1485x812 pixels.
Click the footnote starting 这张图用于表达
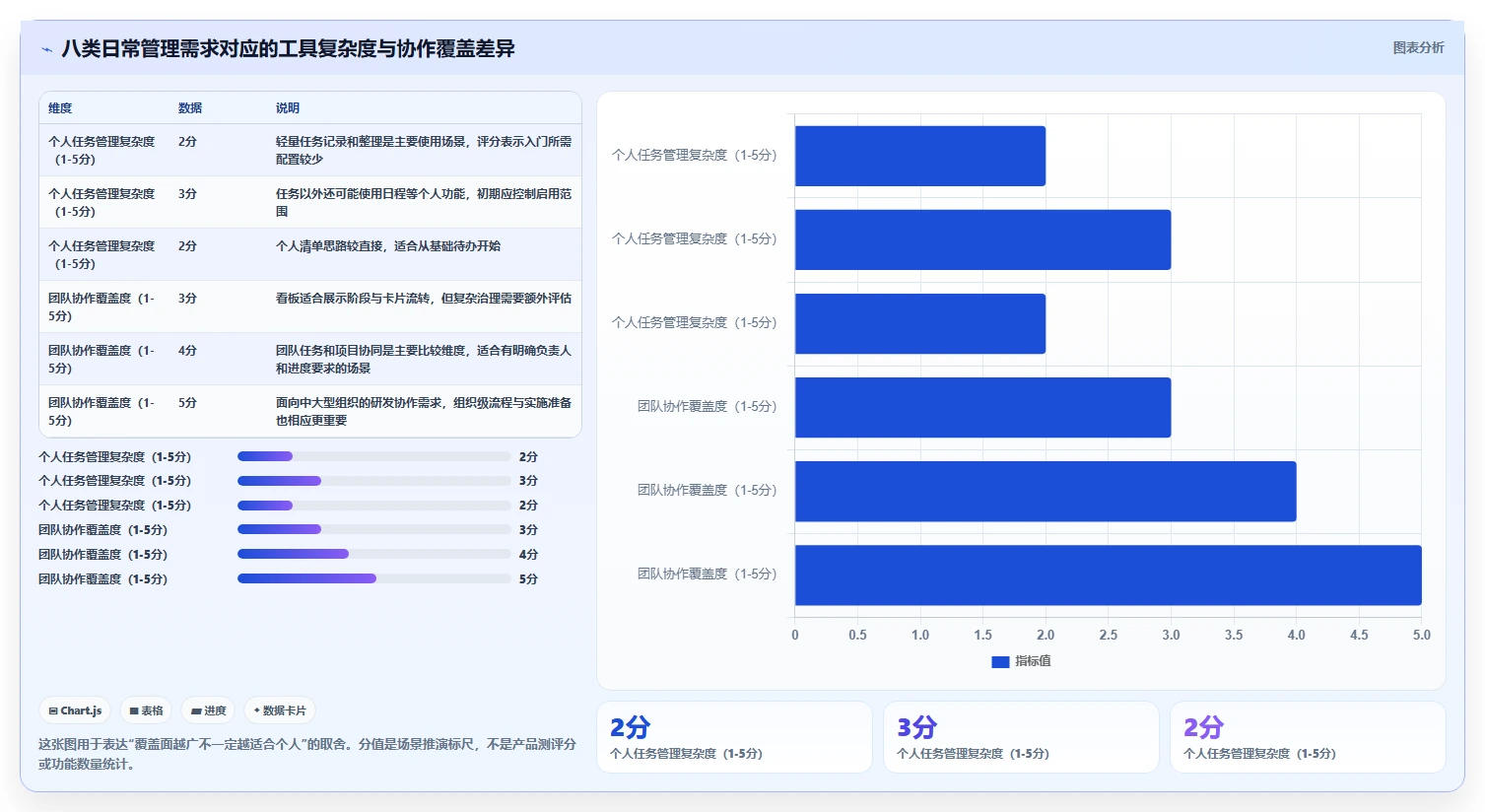point(307,754)
